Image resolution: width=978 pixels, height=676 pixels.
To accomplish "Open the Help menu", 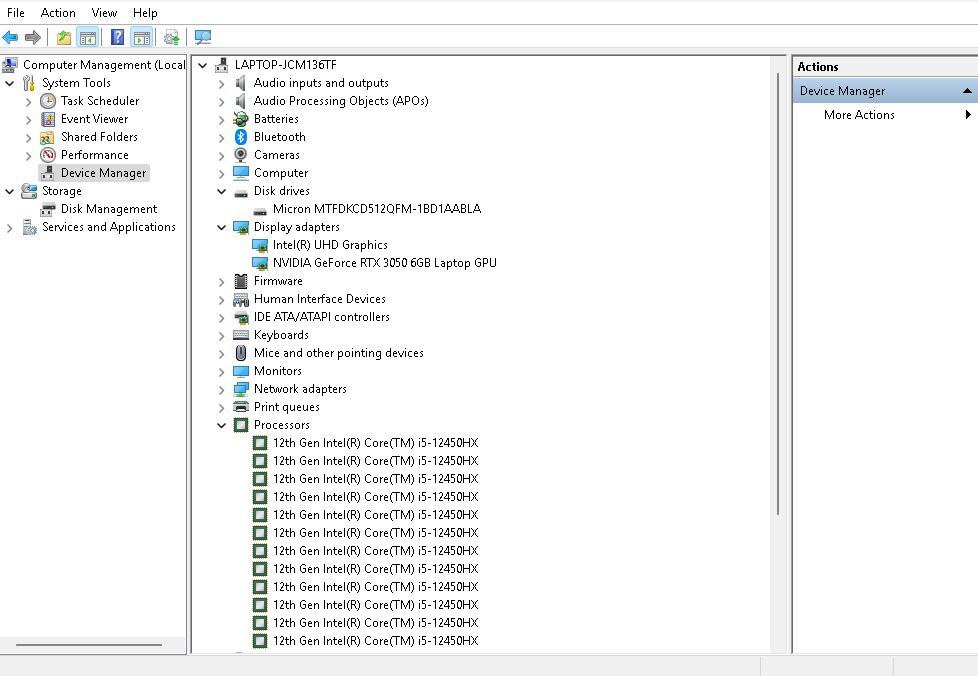I will tap(145, 12).
